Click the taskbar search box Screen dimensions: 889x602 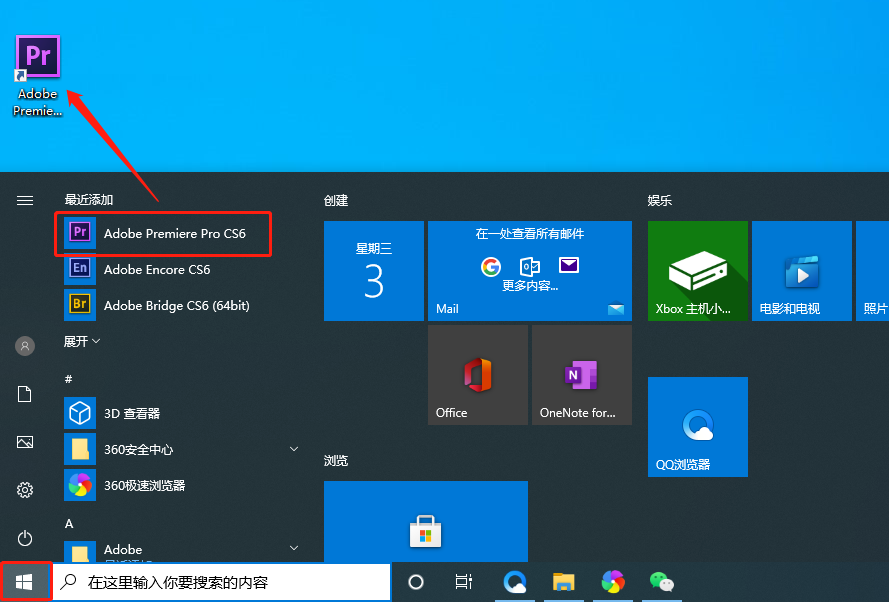(x=222, y=582)
